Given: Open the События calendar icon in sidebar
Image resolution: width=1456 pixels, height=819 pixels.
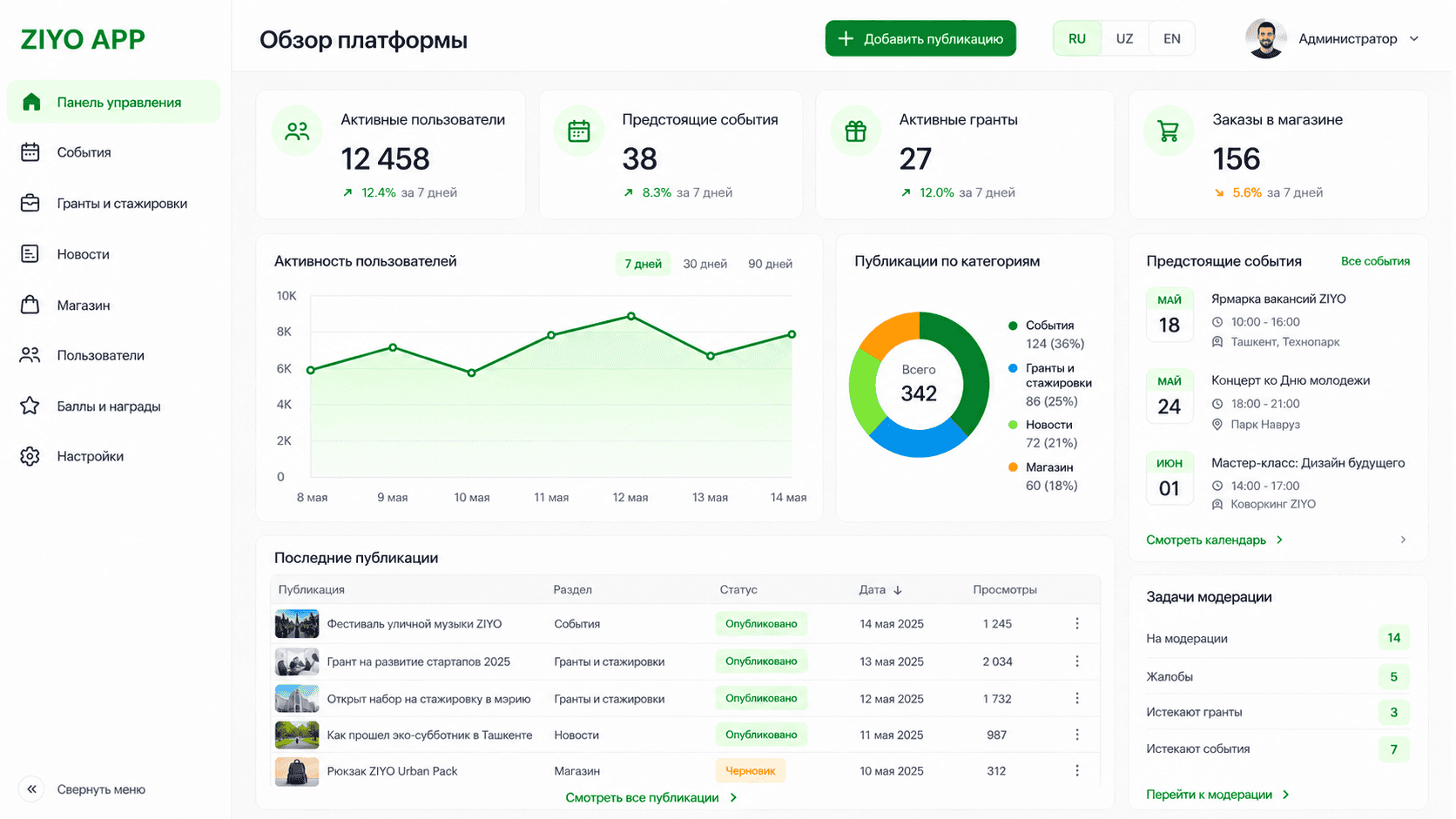Looking at the screenshot, I should [x=30, y=152].
